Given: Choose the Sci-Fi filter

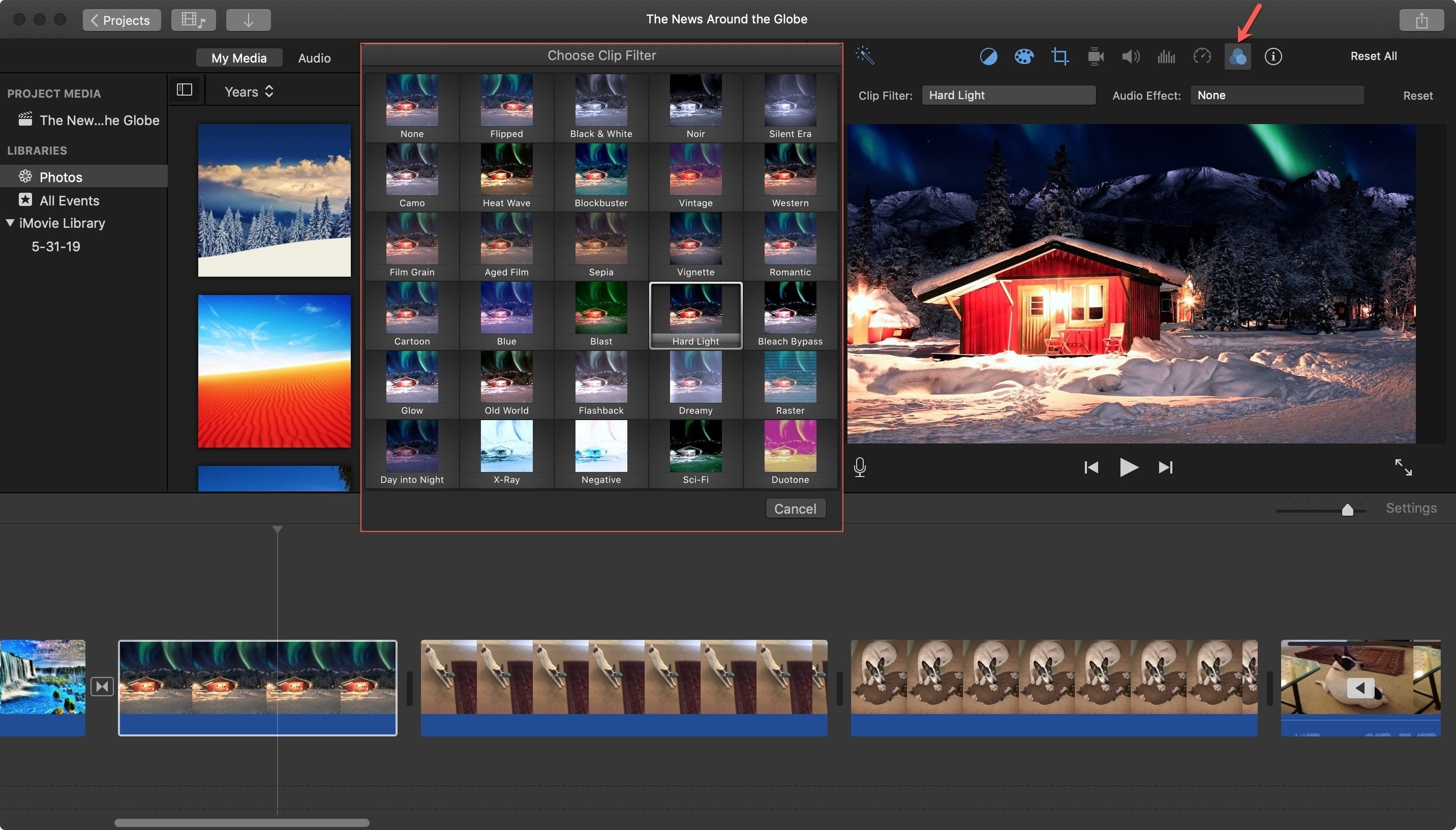Looking at the screenshot, I should (x=695, y=453).
